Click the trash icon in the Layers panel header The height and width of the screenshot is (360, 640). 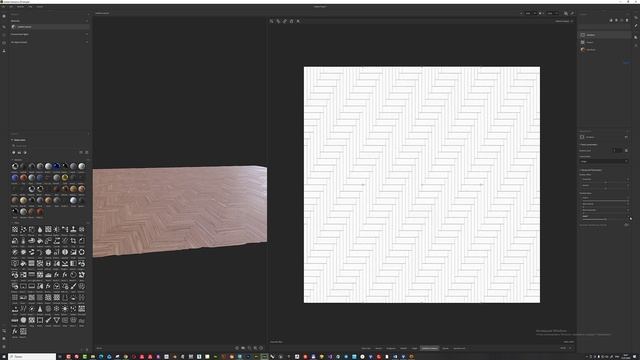click(627, 20)
